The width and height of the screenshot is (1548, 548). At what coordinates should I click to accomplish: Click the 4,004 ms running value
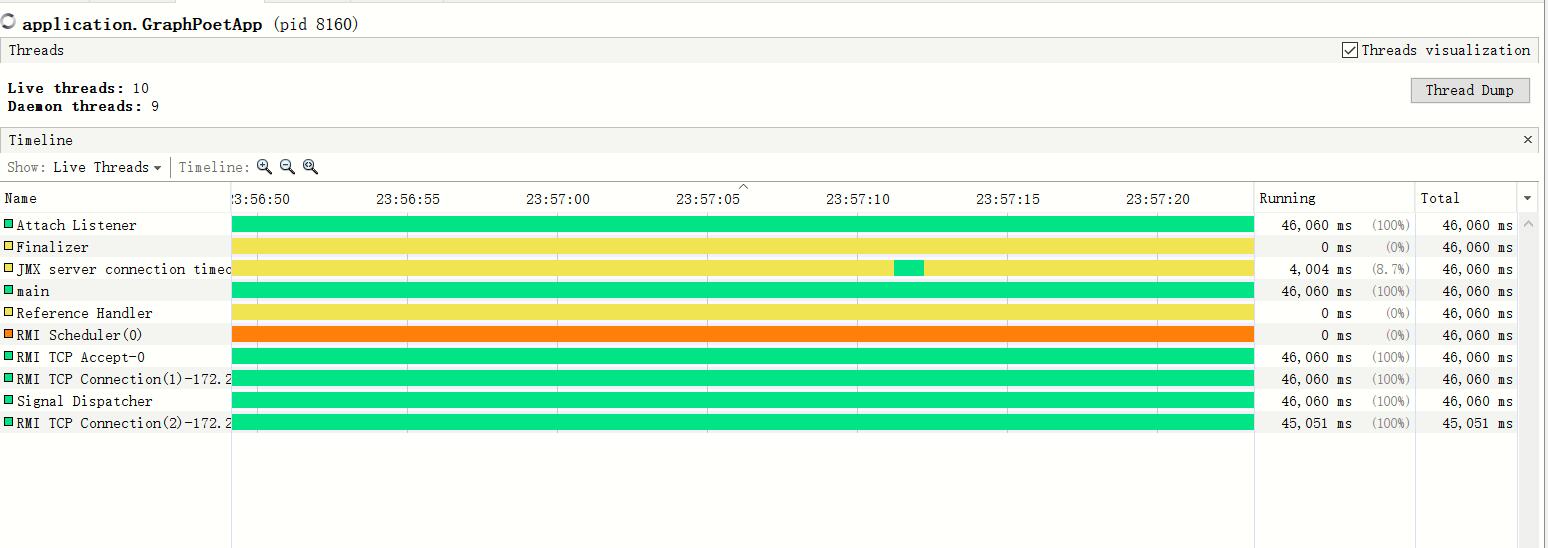pyautogui.click(x=1317, y=269)
